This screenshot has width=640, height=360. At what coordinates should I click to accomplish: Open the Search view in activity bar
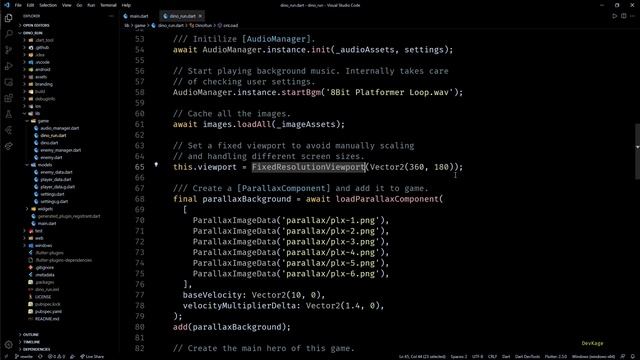(x=9, y=34)
